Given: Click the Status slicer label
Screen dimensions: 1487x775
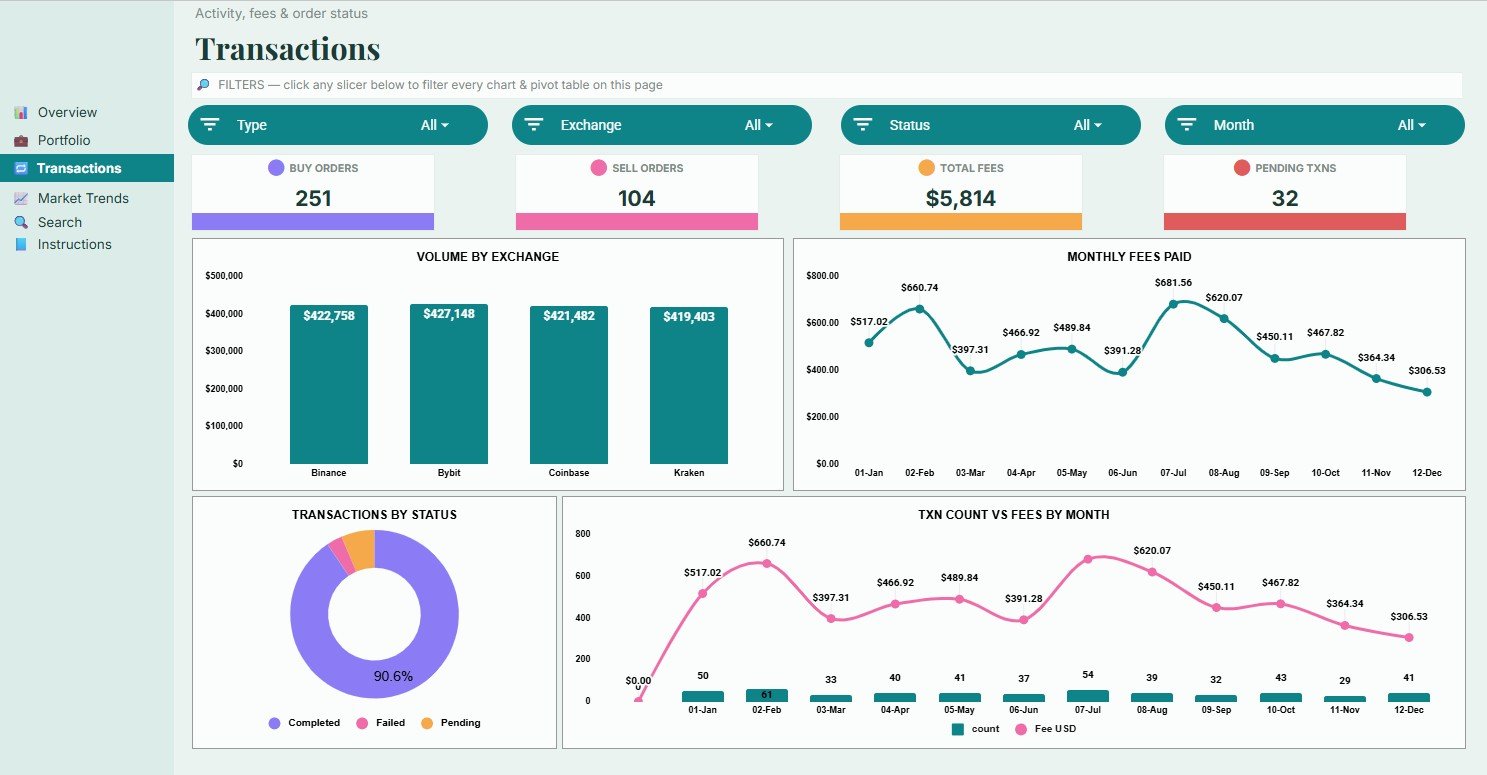Looking at the screenshot, I should coord(910,125).
